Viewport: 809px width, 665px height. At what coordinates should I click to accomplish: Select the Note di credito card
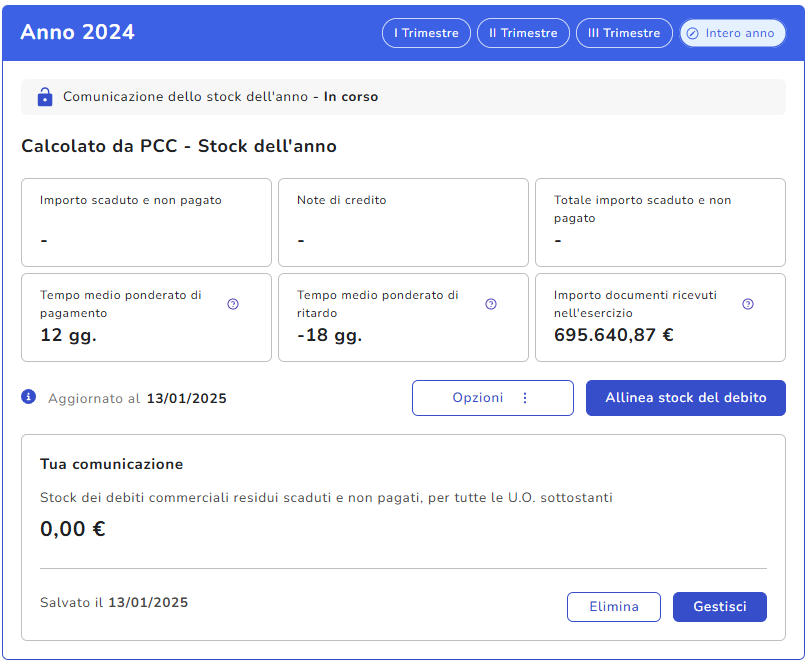click(x=403, y=222)
